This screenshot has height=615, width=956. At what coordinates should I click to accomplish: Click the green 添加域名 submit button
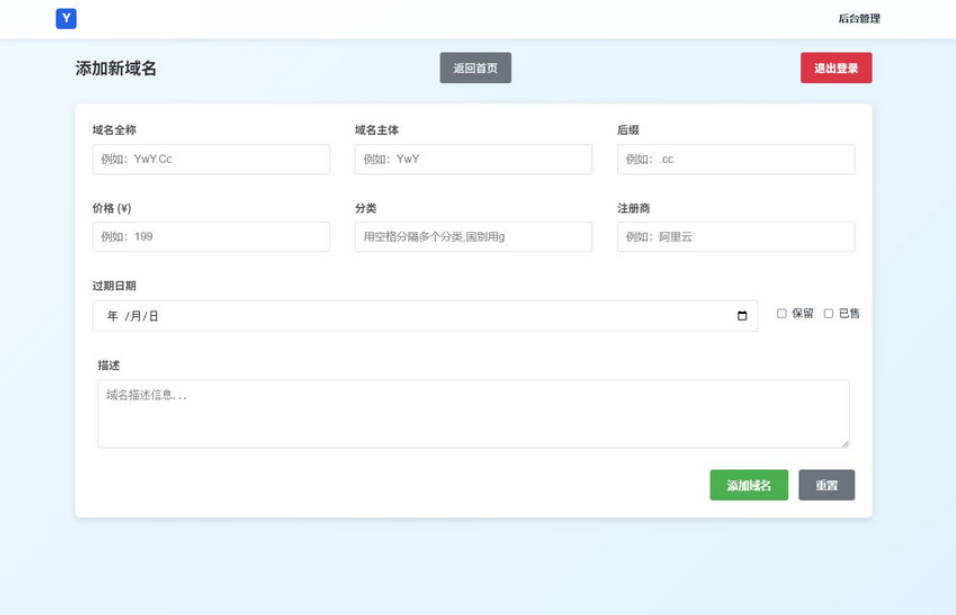coord(749,484)
